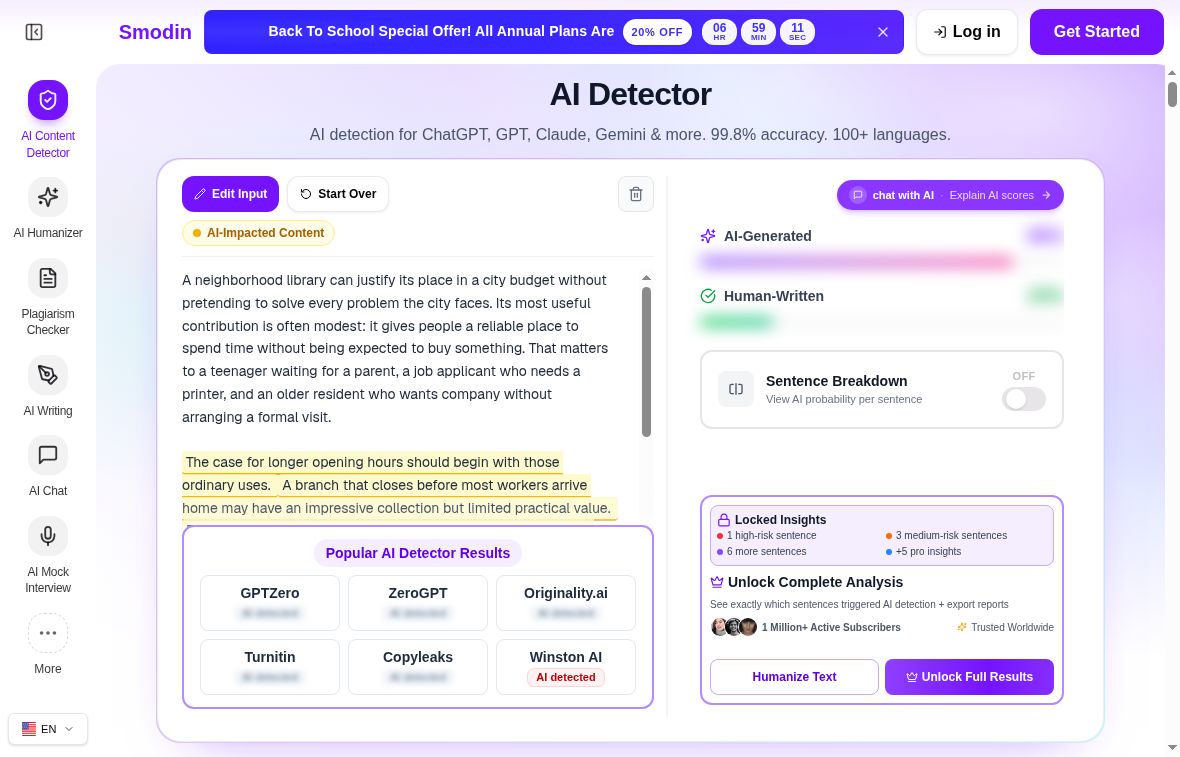
Task: Click Unlock Full Results button
Action: pos(969,676)
